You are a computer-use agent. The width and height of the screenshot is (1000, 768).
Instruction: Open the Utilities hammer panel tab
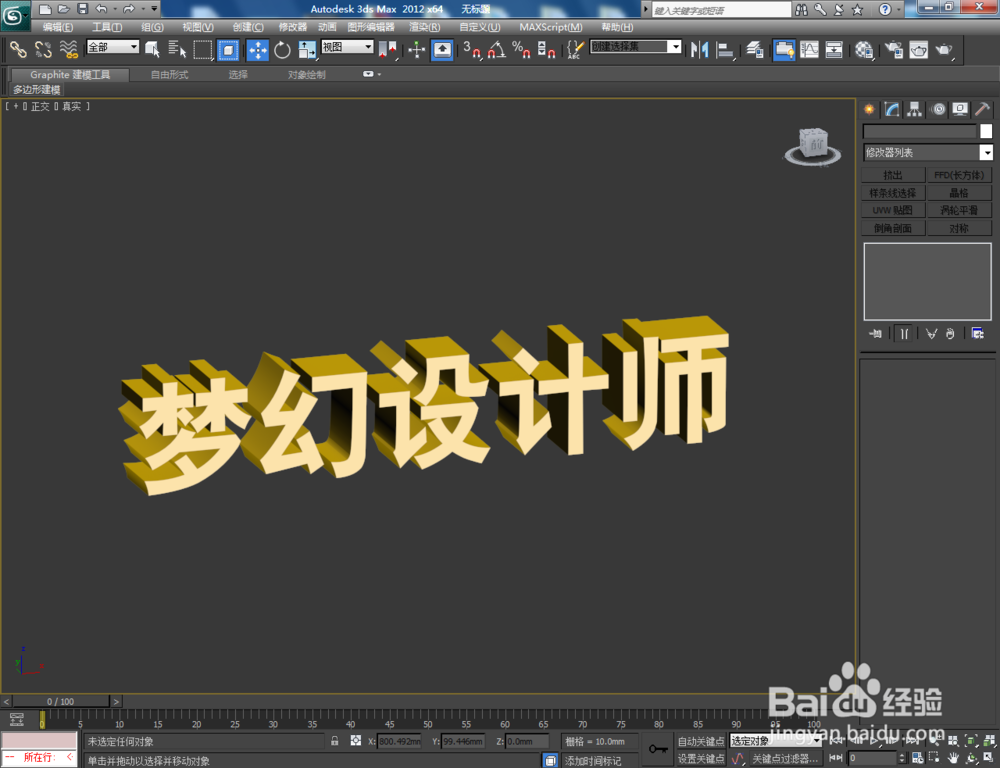pyautogui.click(x=982, y=109)
